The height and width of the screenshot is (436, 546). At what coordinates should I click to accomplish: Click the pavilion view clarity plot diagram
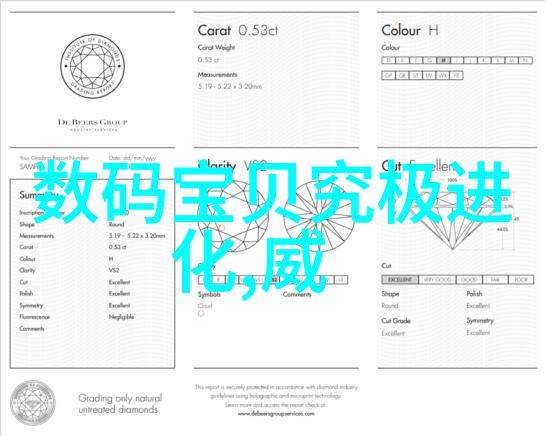319,216
